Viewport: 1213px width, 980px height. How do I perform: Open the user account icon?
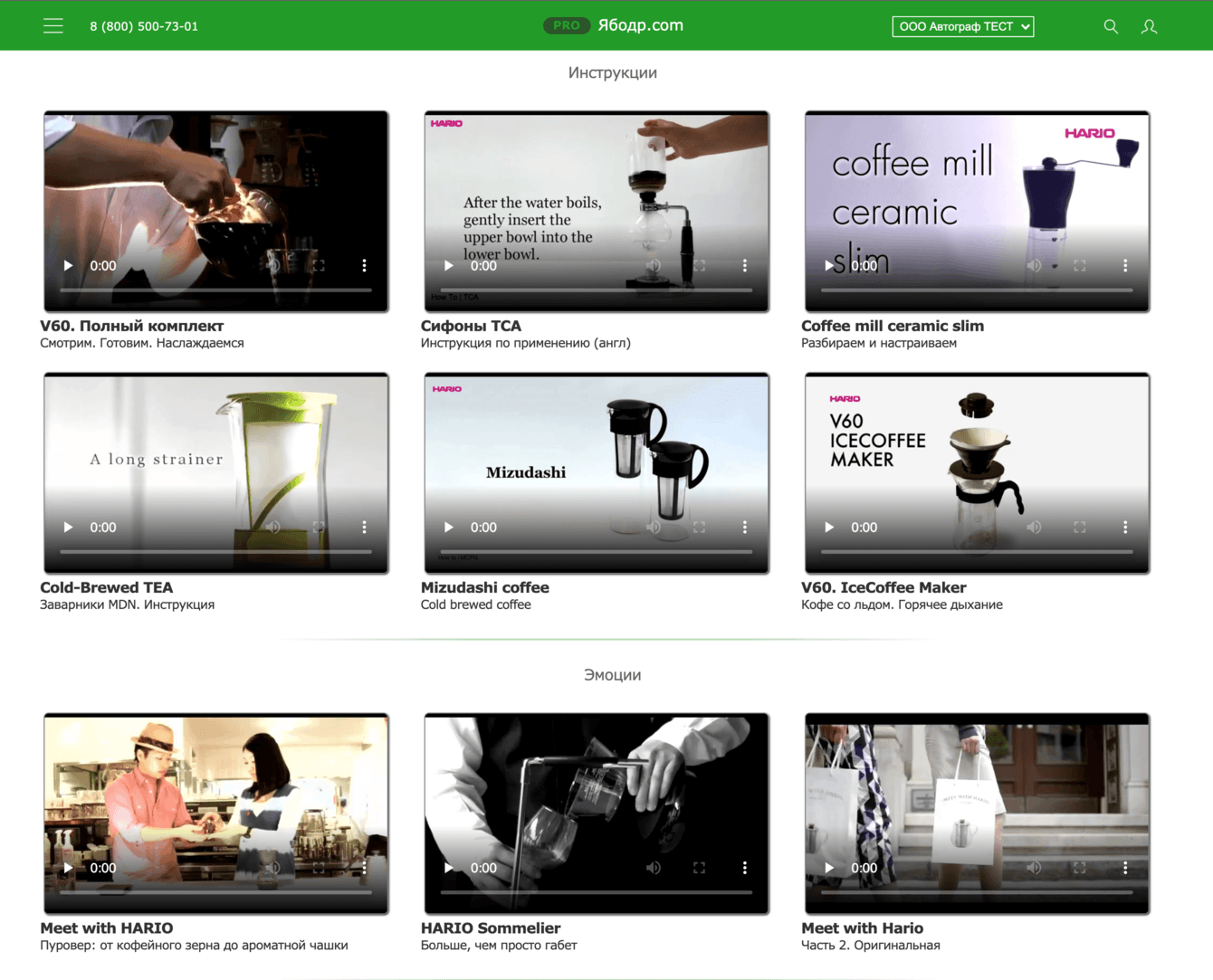click(1149, 26)
